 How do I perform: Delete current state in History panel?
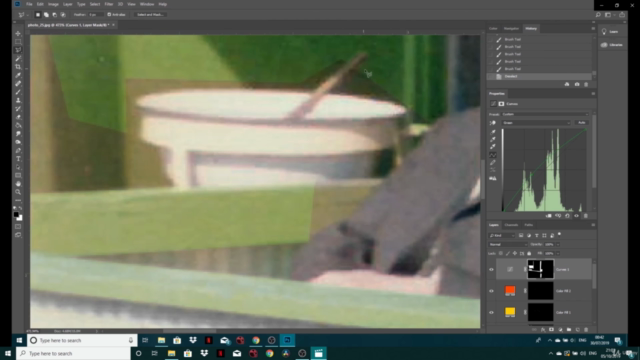586,84
